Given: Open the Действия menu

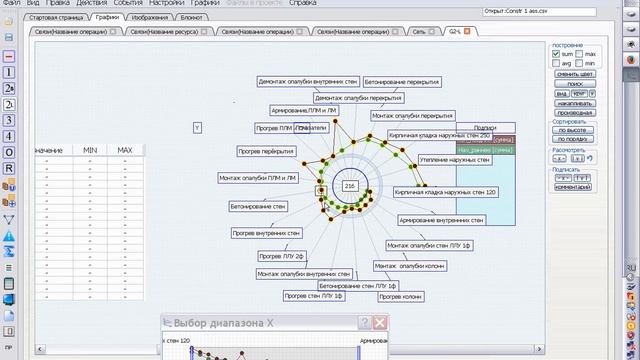Looking at the screenshot, I should coord(91,3).
